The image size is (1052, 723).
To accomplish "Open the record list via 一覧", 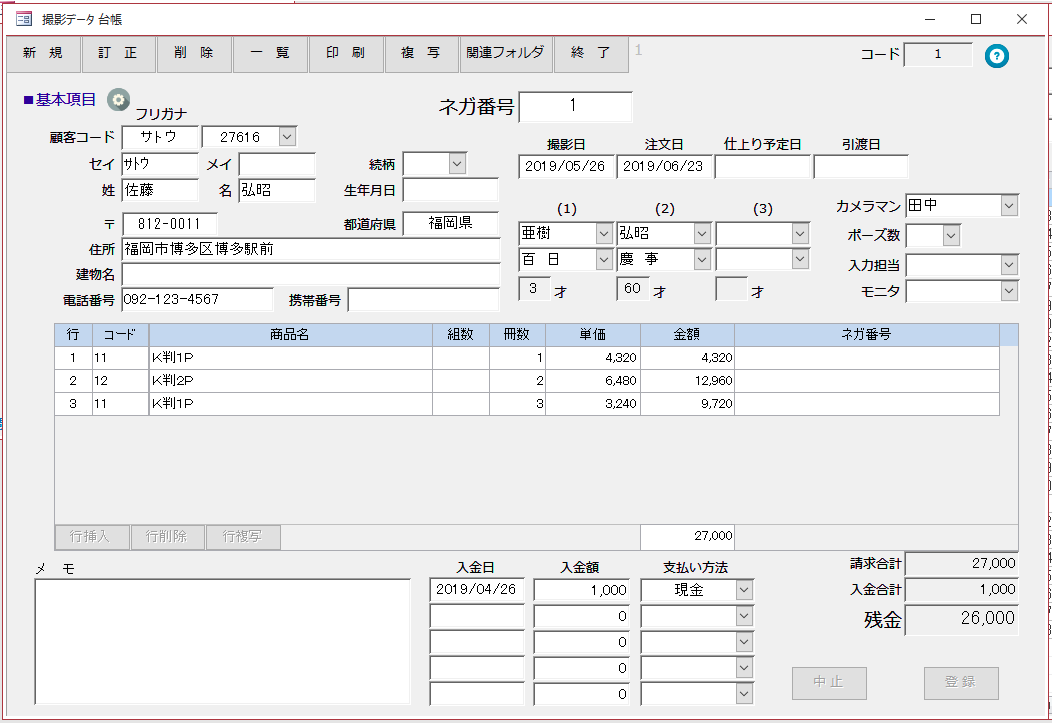I will point(270,55).
